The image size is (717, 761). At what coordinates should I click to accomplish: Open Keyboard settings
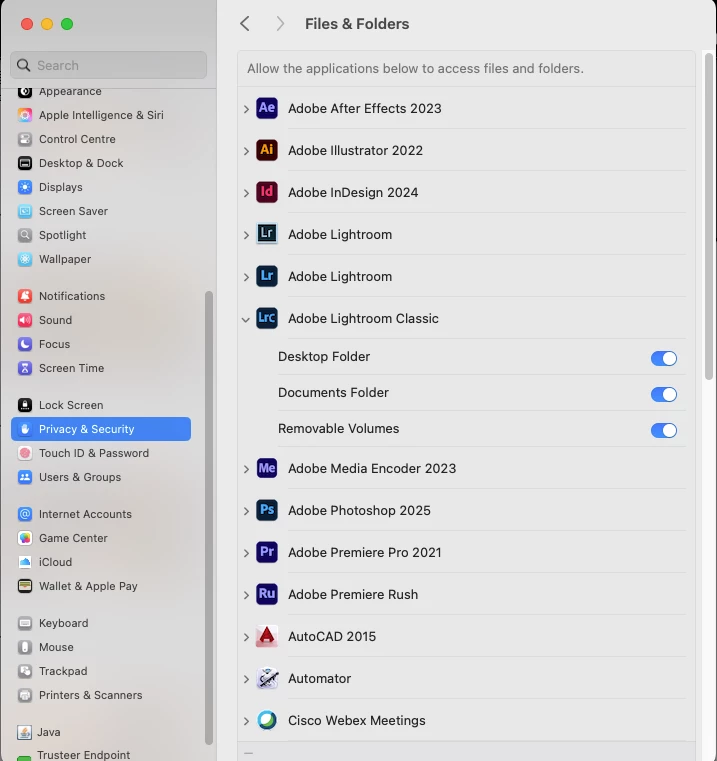pyautogui.click(x=101, y=623)
